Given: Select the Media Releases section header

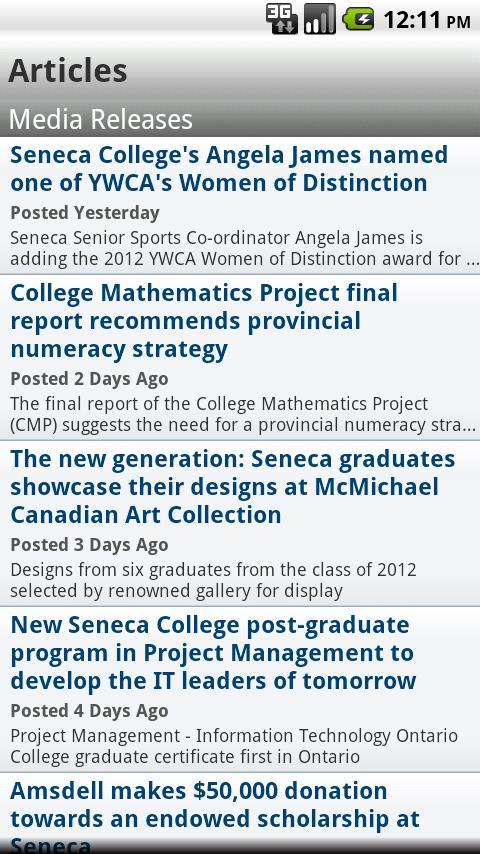Looking at the screenshot, I should click(101, 119).
